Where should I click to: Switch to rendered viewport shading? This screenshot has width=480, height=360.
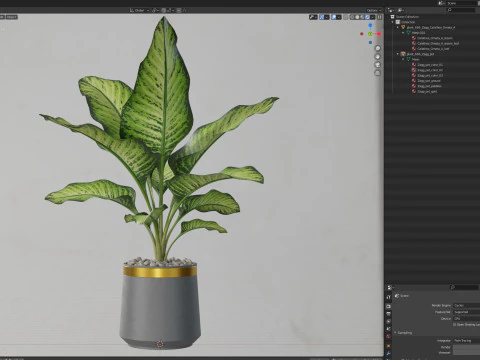(367, 17)
